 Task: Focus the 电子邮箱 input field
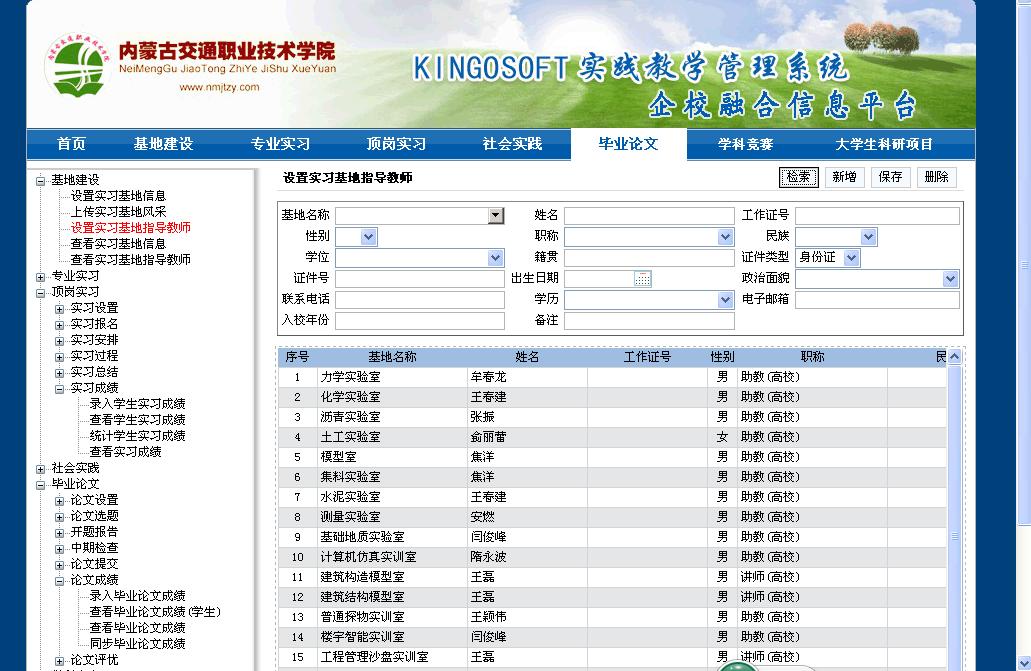pos(877,300)
